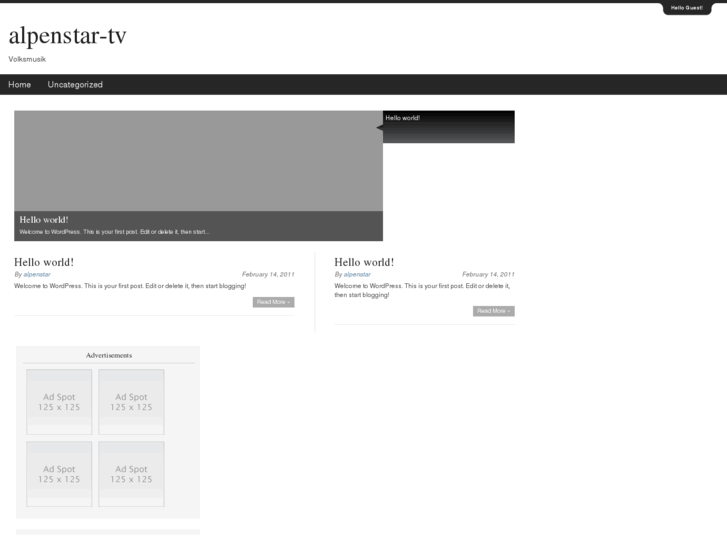Viewport: 727px width, 545px height.
Task: Click the featured slider gray image
Action: coord(198,161)
